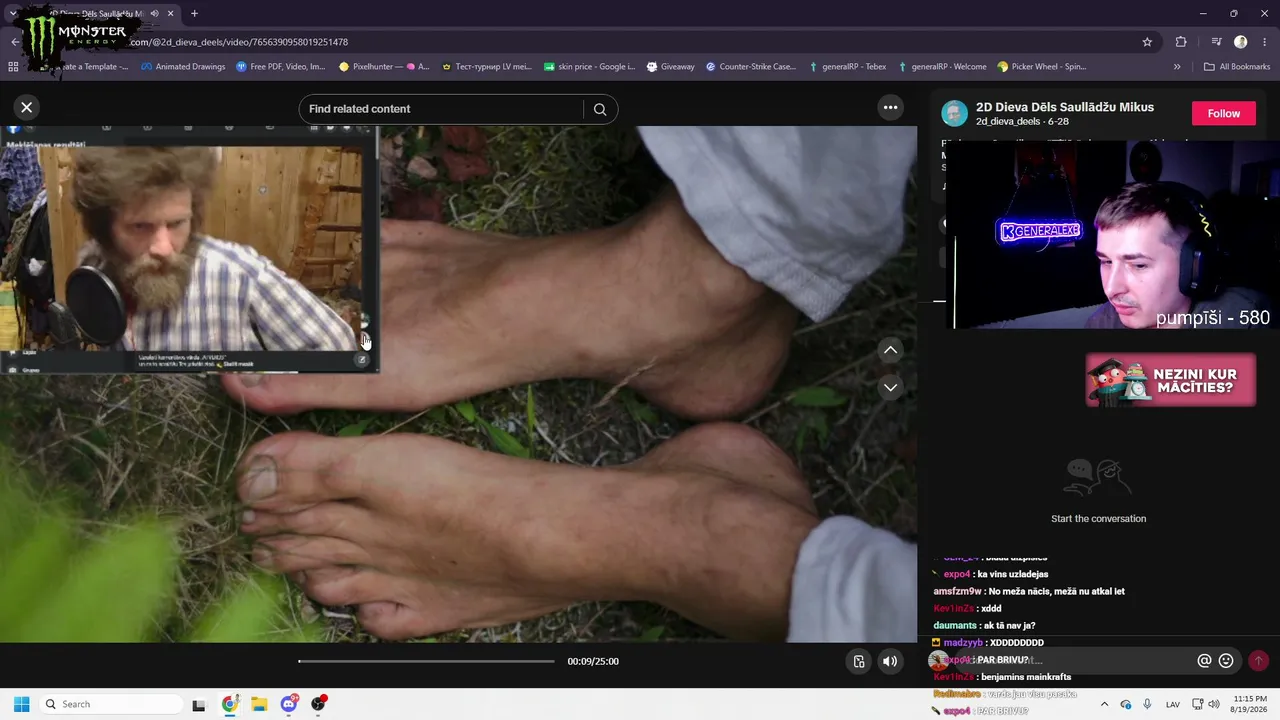Mute the video with the volume icon
This screenshot has height=720, width=1280.
tap(889, 661)
